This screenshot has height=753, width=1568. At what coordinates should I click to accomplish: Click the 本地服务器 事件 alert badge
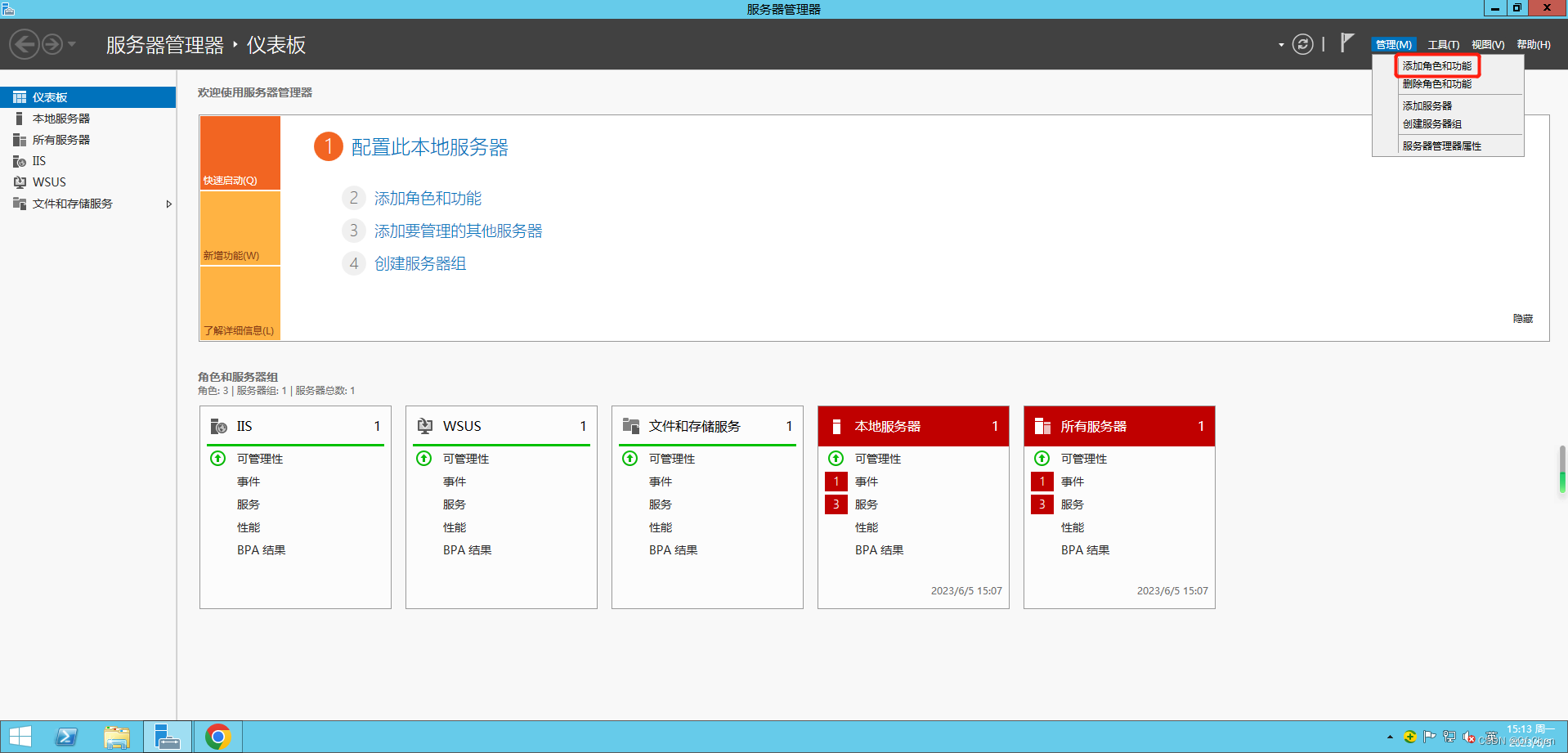[836, 482]
